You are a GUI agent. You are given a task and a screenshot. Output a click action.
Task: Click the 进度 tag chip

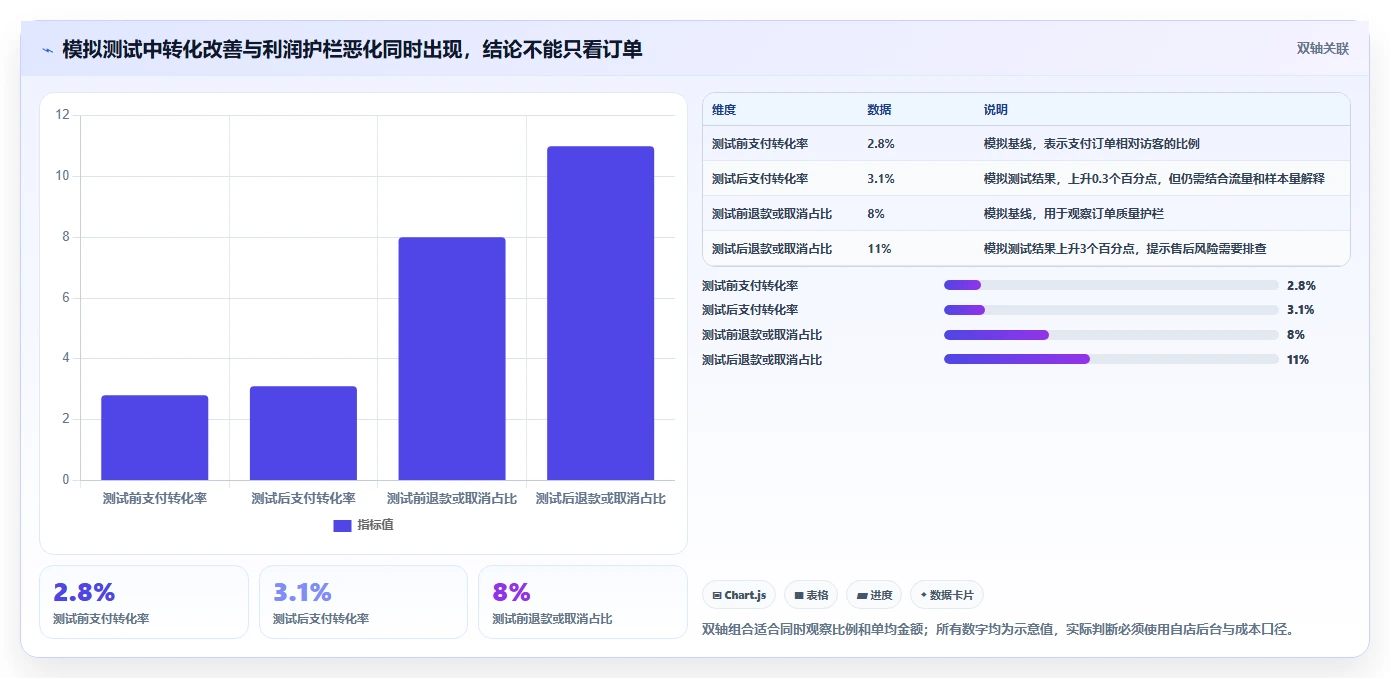coord(874,595)
